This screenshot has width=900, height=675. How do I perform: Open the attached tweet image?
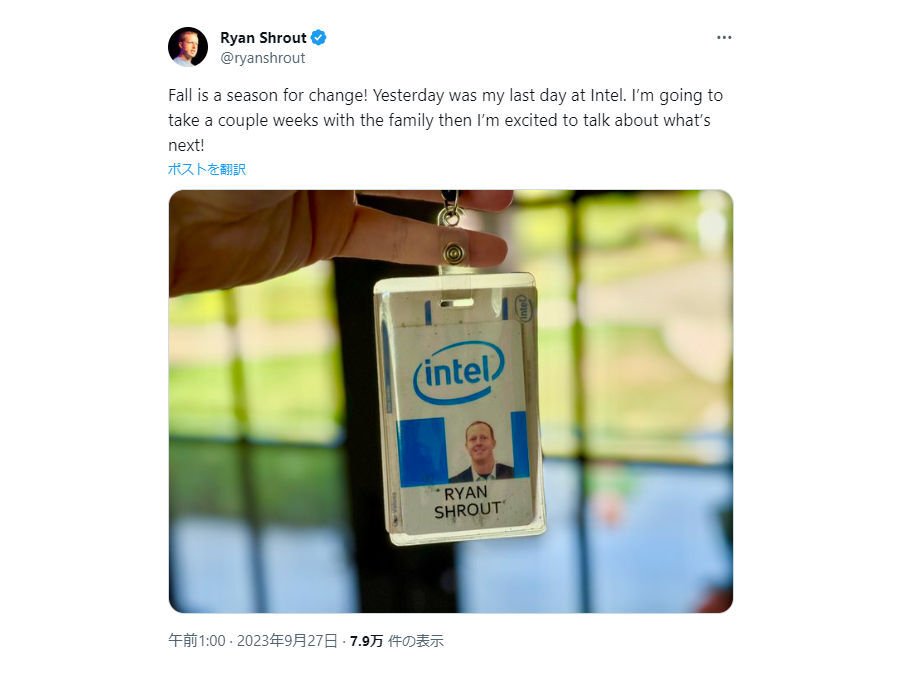[x=451, y=401]
